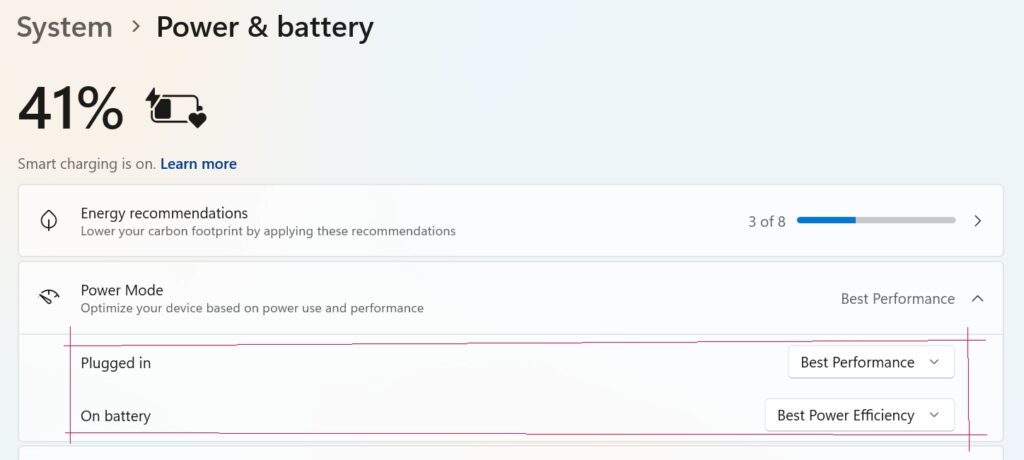The image size is (1024, 460).
Task: Click the Smart charging is on text
Action: coord(86,164)
